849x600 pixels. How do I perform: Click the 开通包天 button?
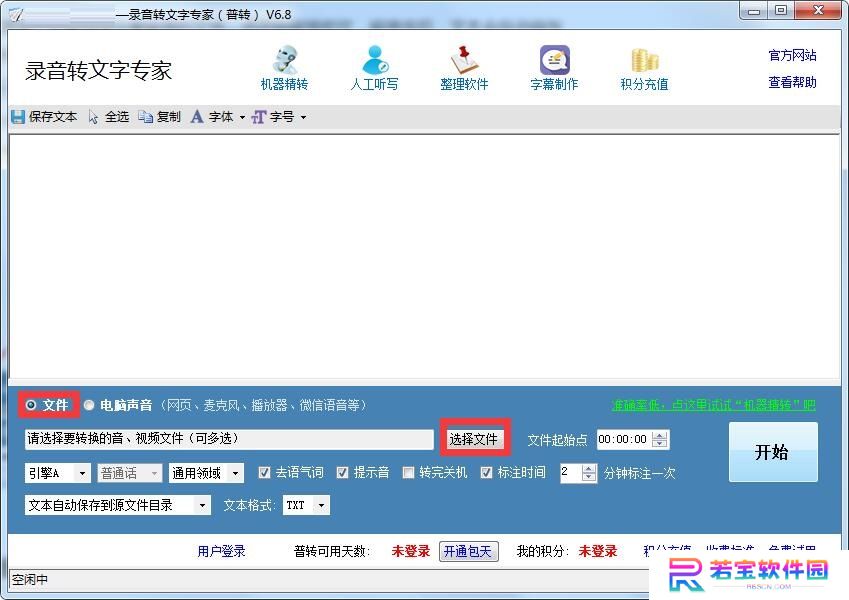468,551
